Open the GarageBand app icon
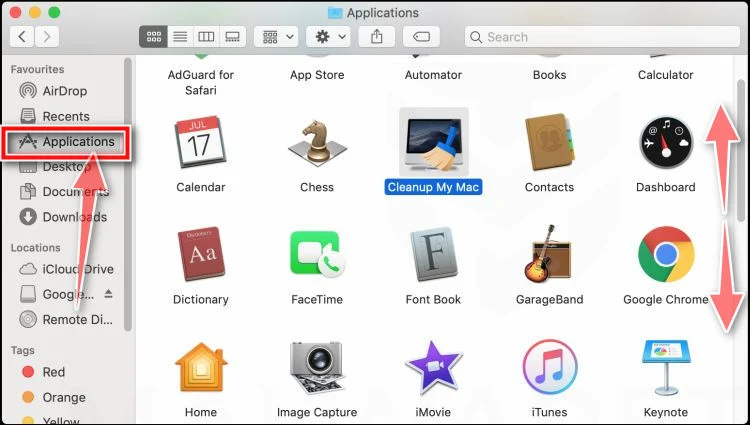The width and height of the screenshot is (750, 425). [548, 254]
